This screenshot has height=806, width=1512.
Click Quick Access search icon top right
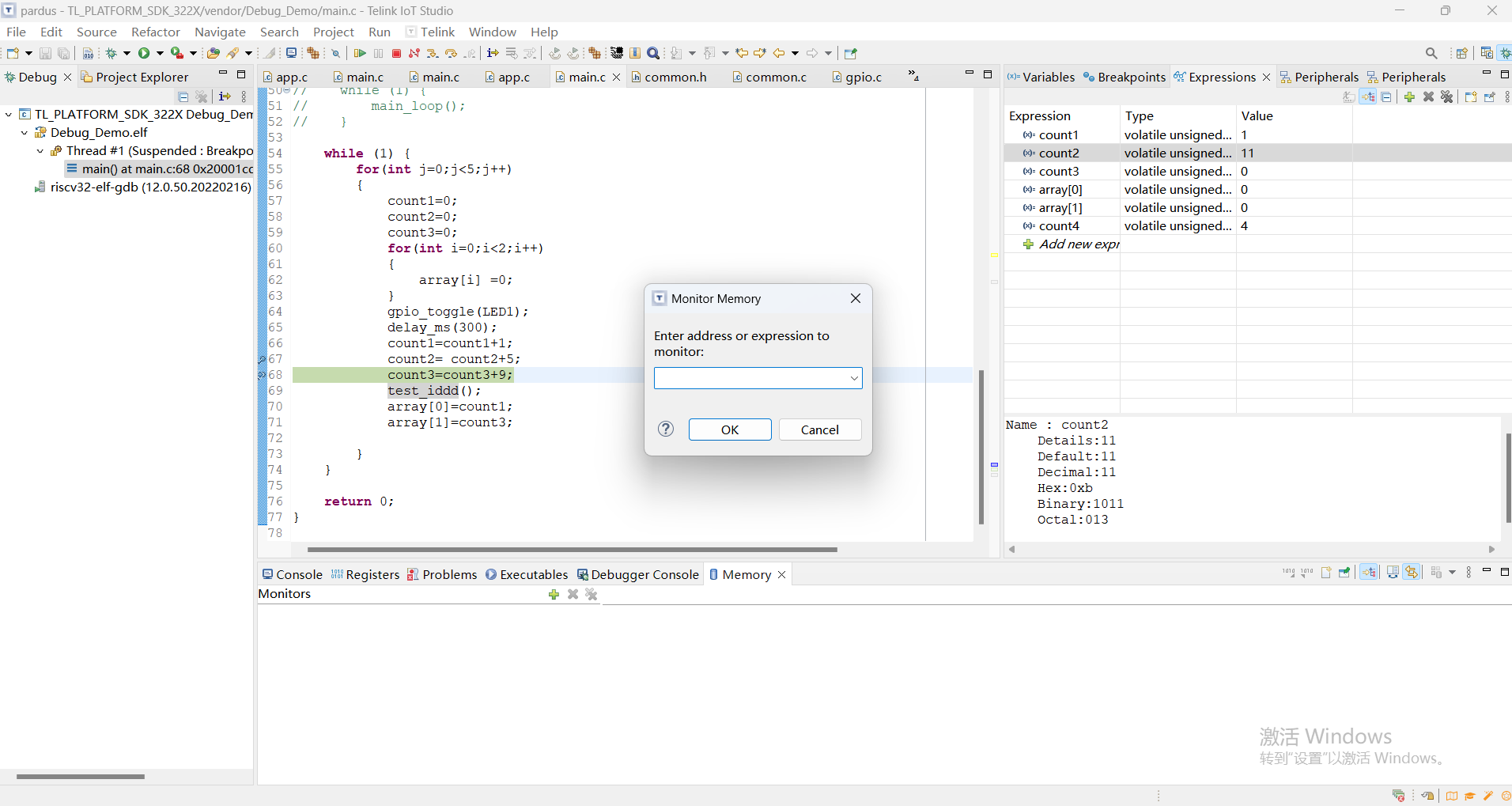(1431, 53)
